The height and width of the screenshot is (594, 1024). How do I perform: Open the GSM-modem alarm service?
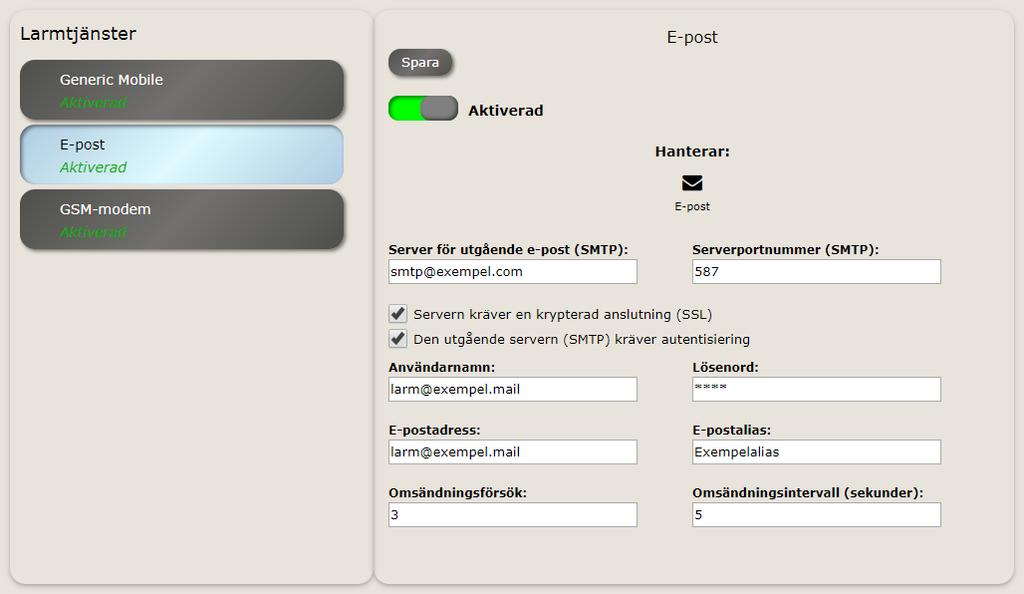coord(182,219)
